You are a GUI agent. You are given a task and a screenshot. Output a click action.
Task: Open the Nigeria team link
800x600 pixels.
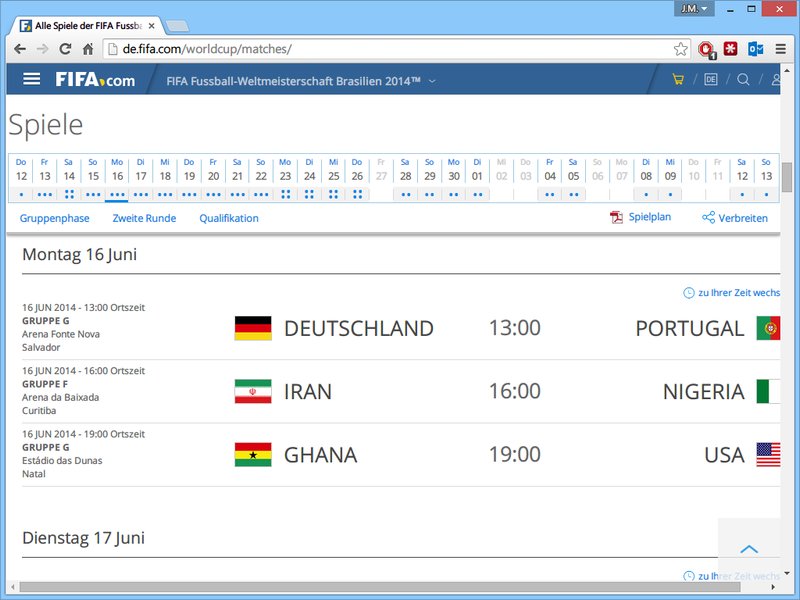point(704,391)
